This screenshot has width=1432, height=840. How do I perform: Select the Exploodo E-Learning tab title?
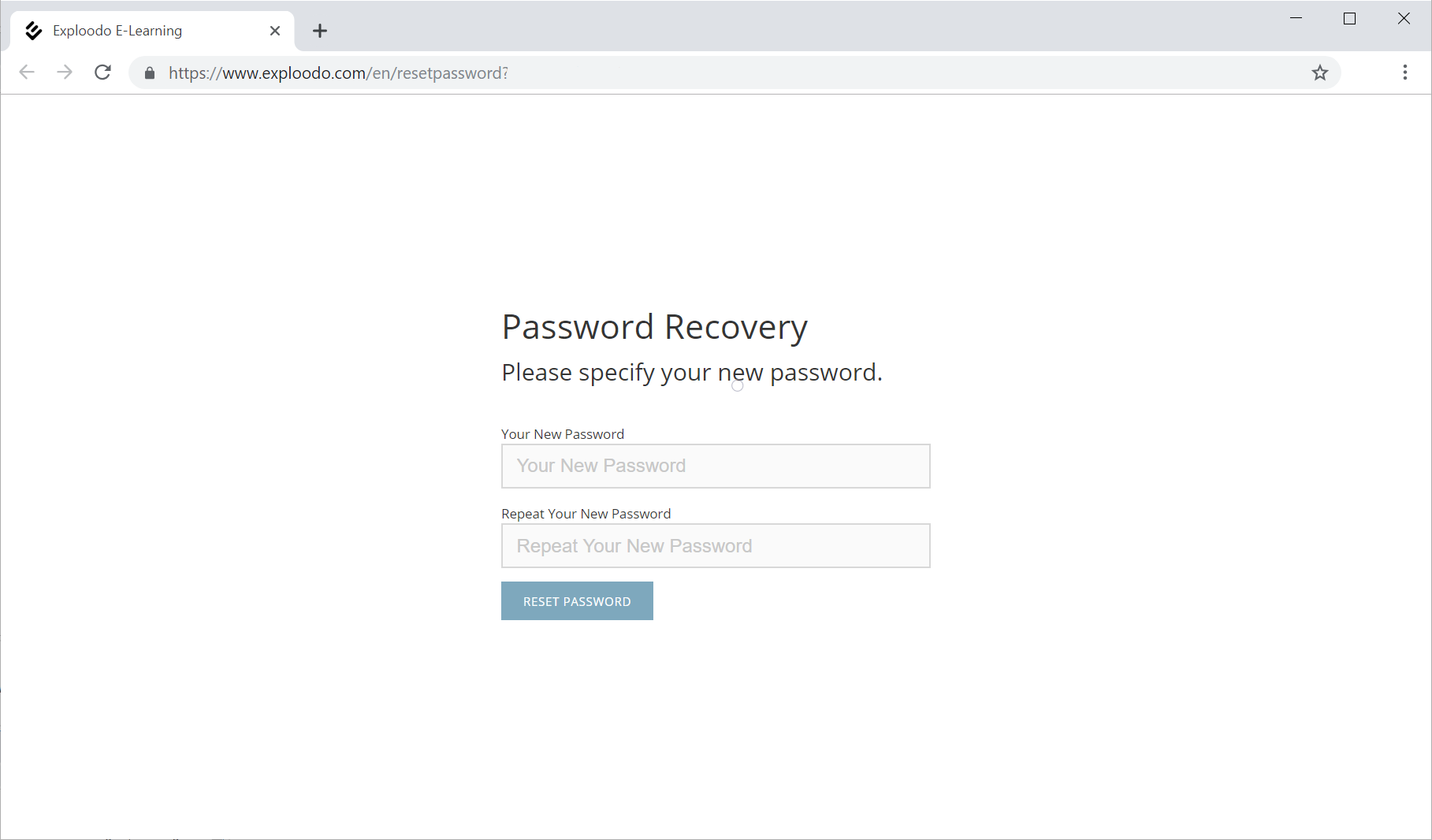pyautogui.click(x=117, y=31)
